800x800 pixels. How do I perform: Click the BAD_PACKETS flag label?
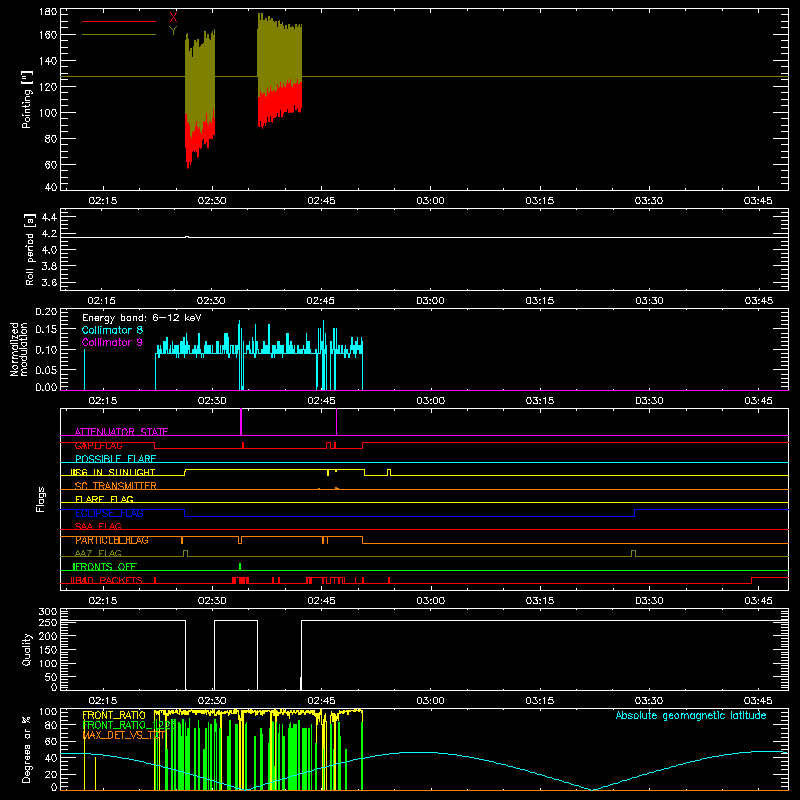[107, 580]
